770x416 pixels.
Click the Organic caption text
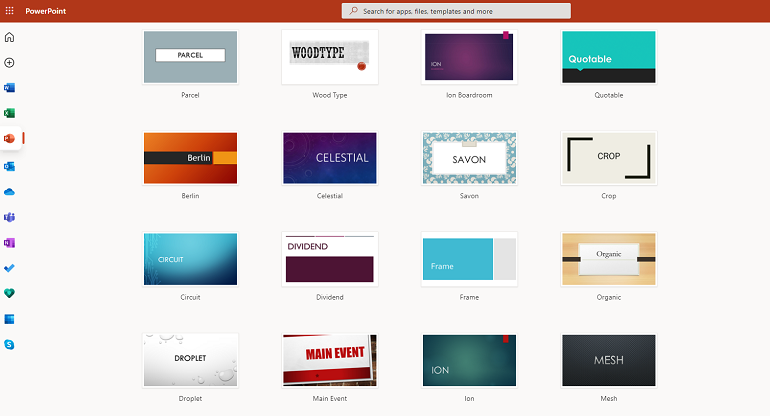click(609, 297)
